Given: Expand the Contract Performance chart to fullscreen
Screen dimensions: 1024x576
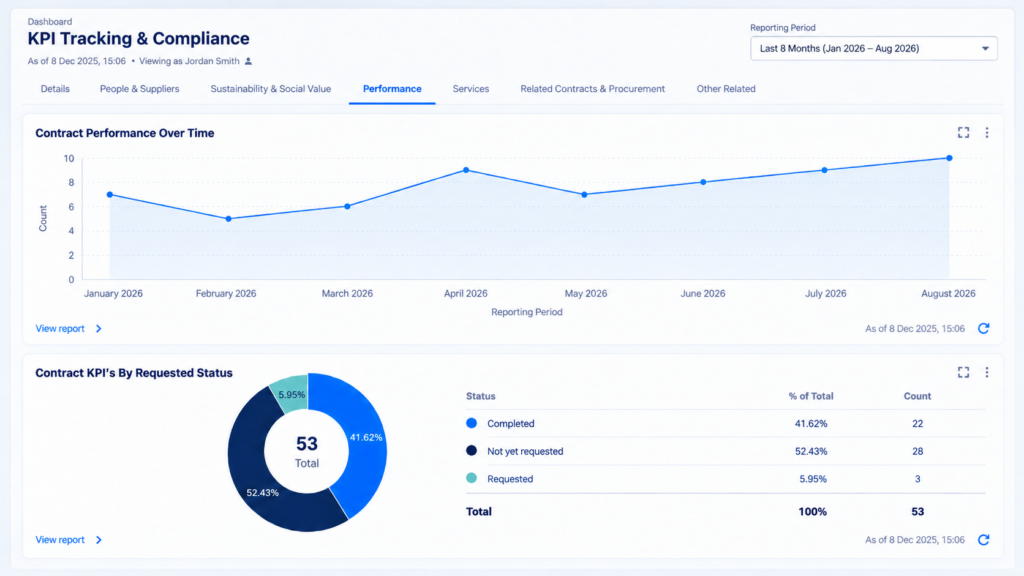Looking at the screenshot, I should click(x=963, y=133).
